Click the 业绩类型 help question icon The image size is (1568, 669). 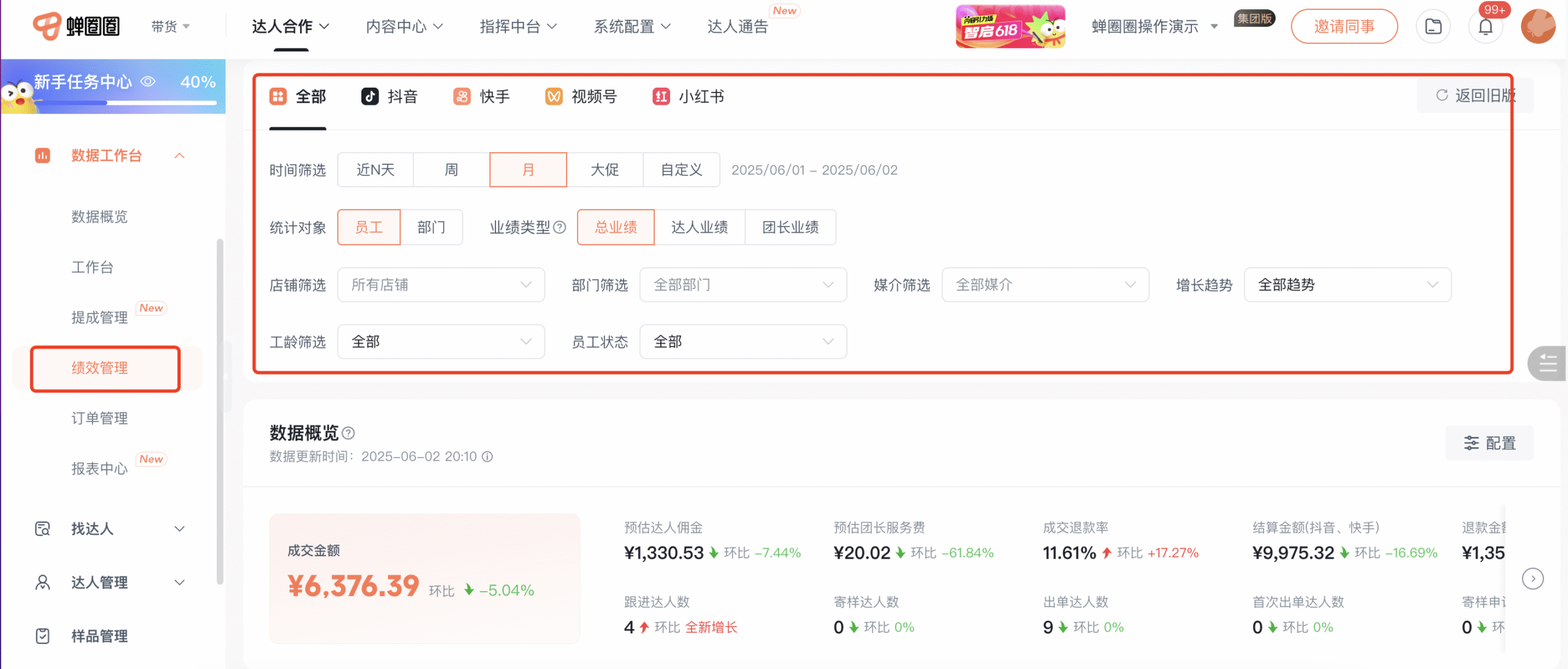pyautogui.click(x=559, y=227)
